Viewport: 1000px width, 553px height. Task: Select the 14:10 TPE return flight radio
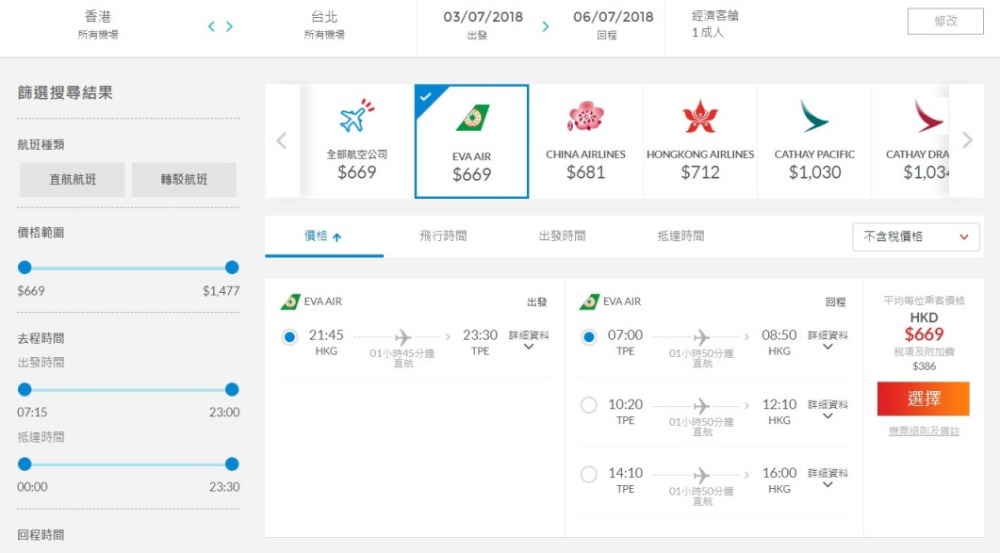(x=589, y=474)
